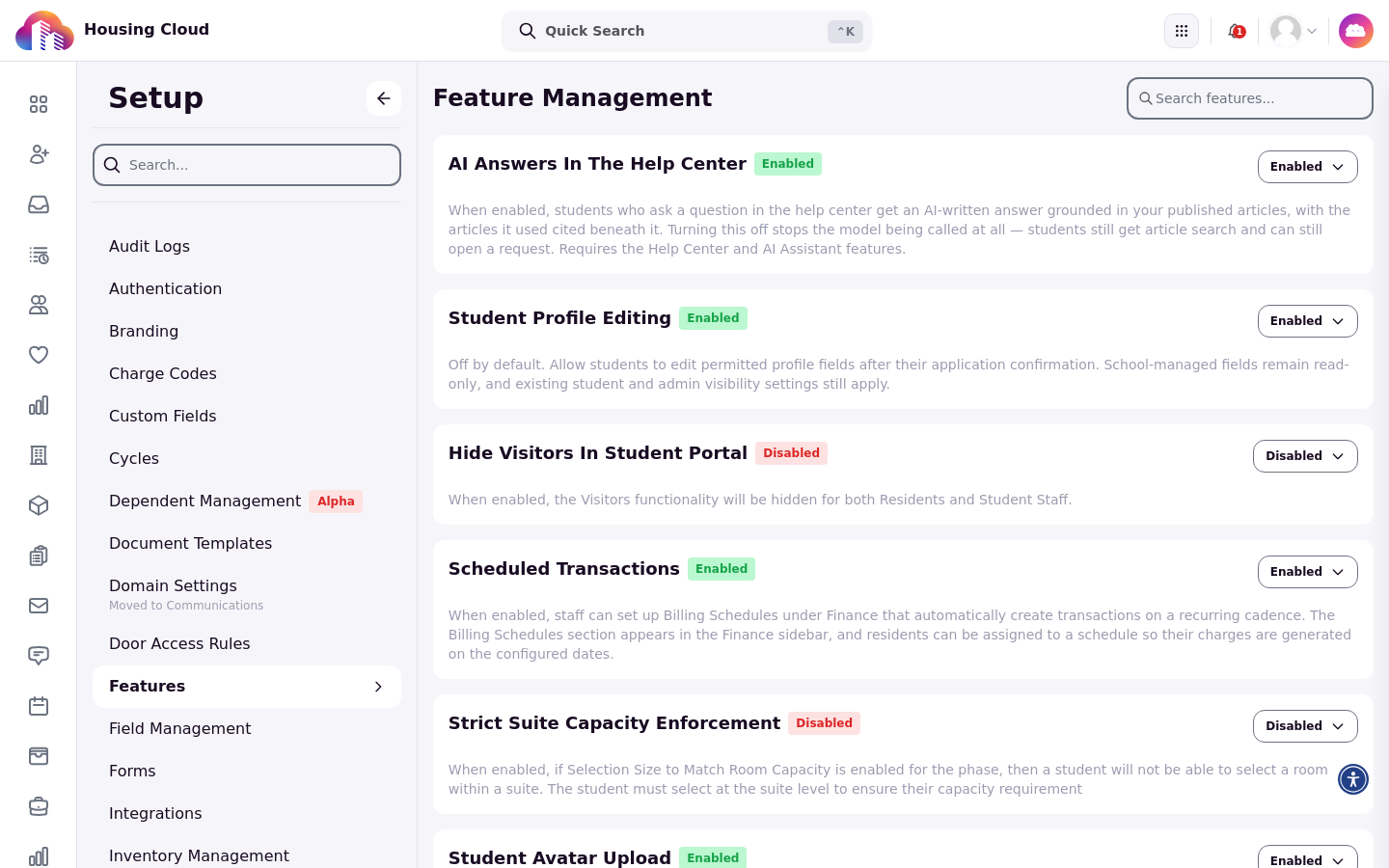Click the heart icon in left rail

pos(39,355)
